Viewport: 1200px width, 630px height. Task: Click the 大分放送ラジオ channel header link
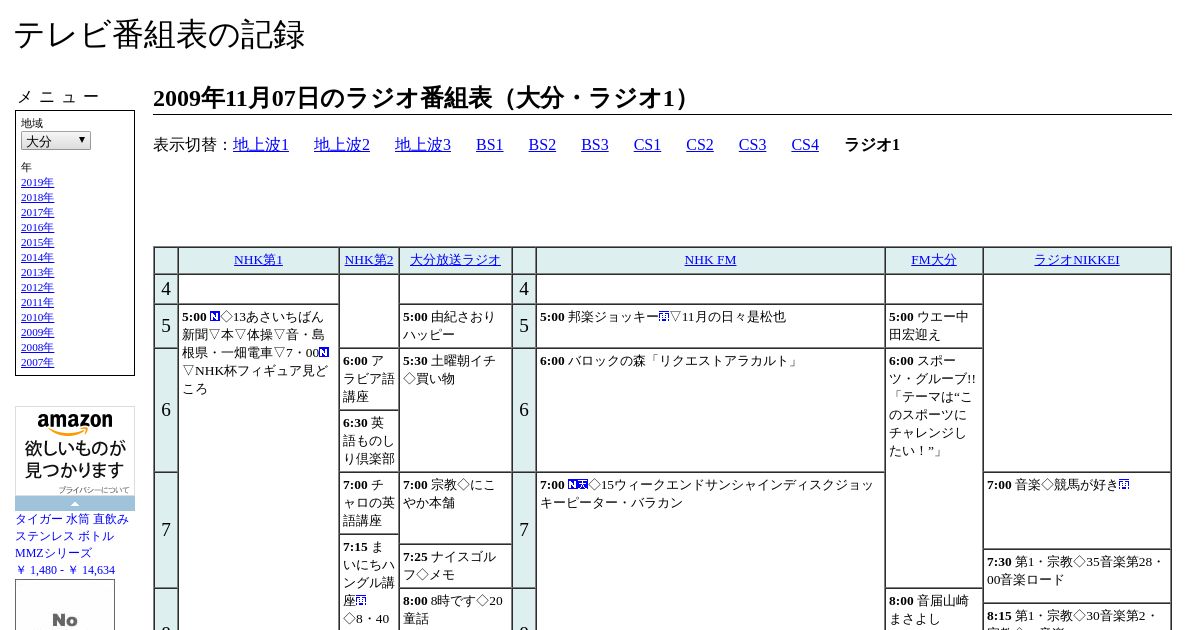click(455, 260)
